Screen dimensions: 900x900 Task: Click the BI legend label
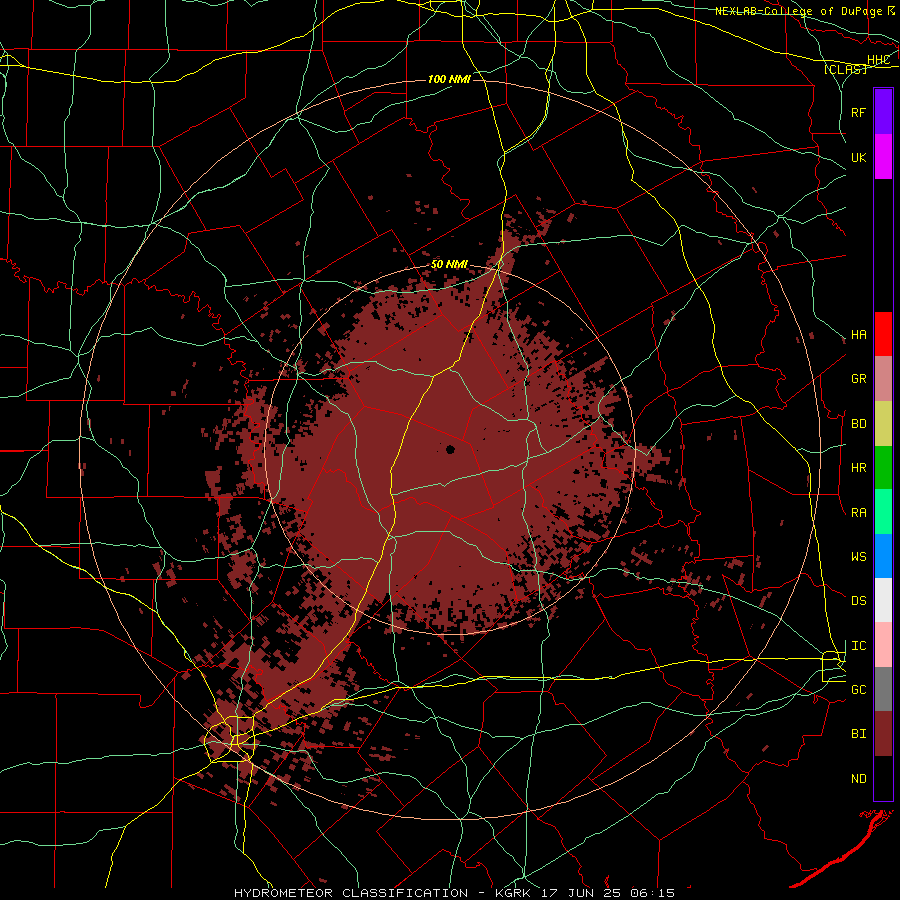(x=858, y=734)
